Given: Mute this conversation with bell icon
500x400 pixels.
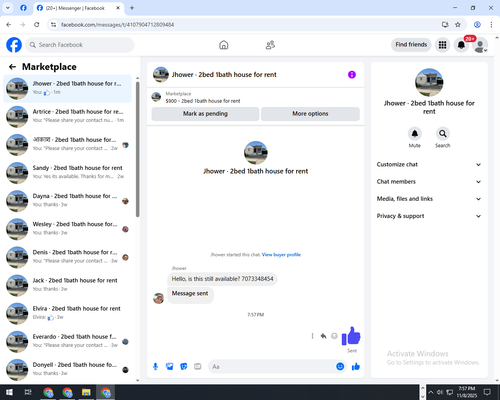Looking at the screenshot, I should pyautogui.click(x=415, y=134).
